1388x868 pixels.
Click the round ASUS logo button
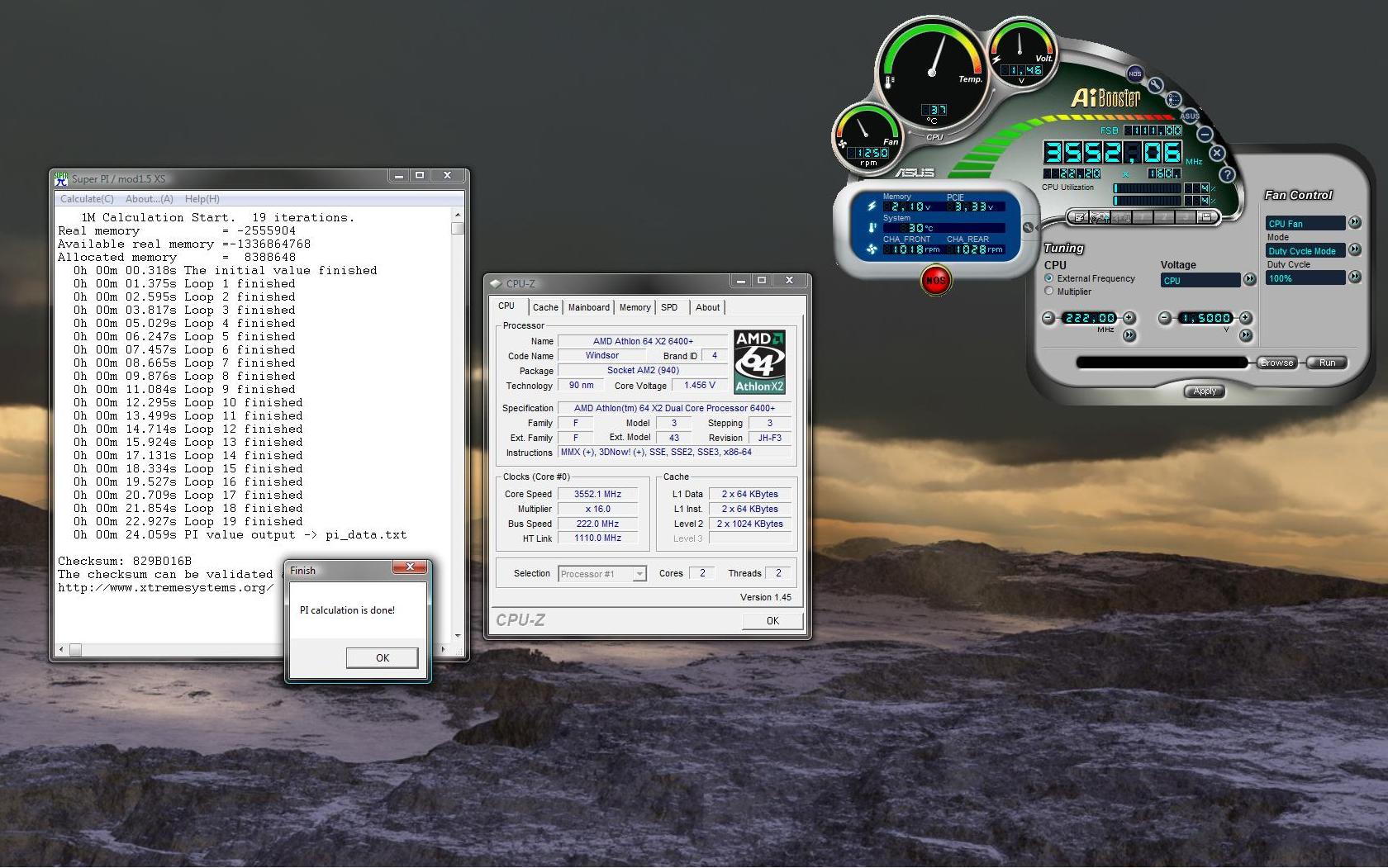tap(1190, 116)
